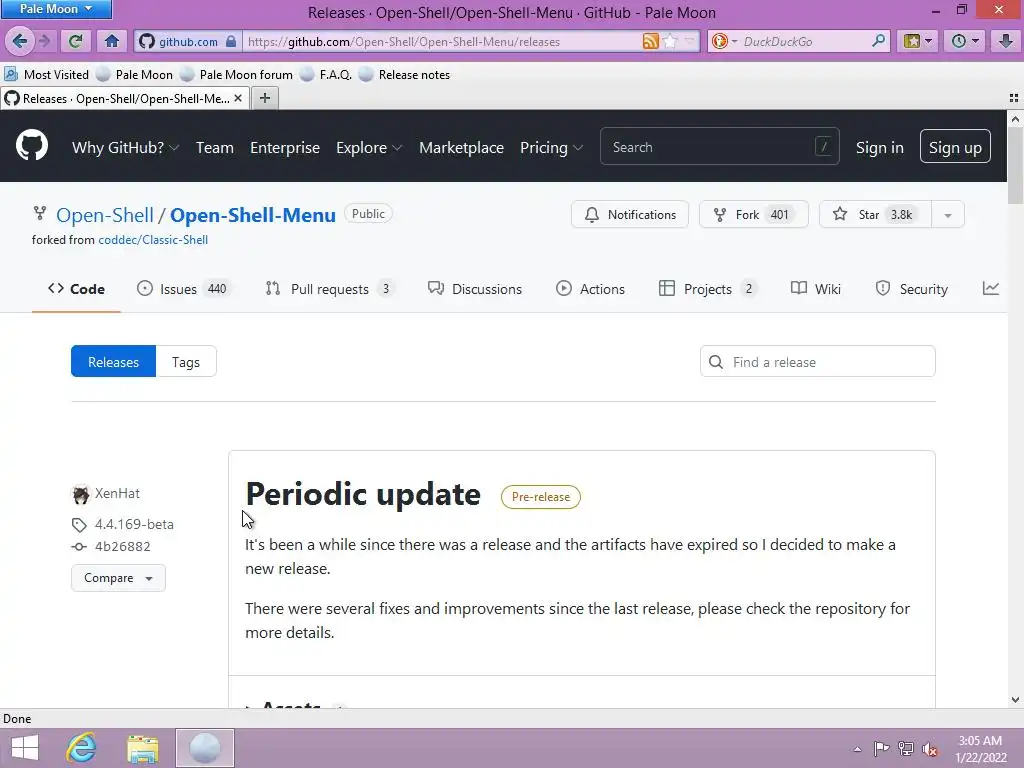Image resolution: width=1024 pixels, height=768 pixels.
Task: Open File Explorer from the taskbar
Action: (143, 748)
